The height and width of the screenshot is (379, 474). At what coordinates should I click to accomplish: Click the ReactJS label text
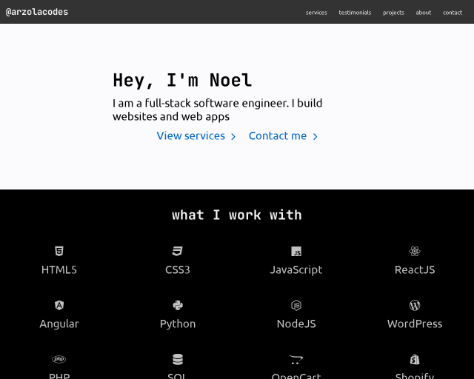(x=415, y=270)
